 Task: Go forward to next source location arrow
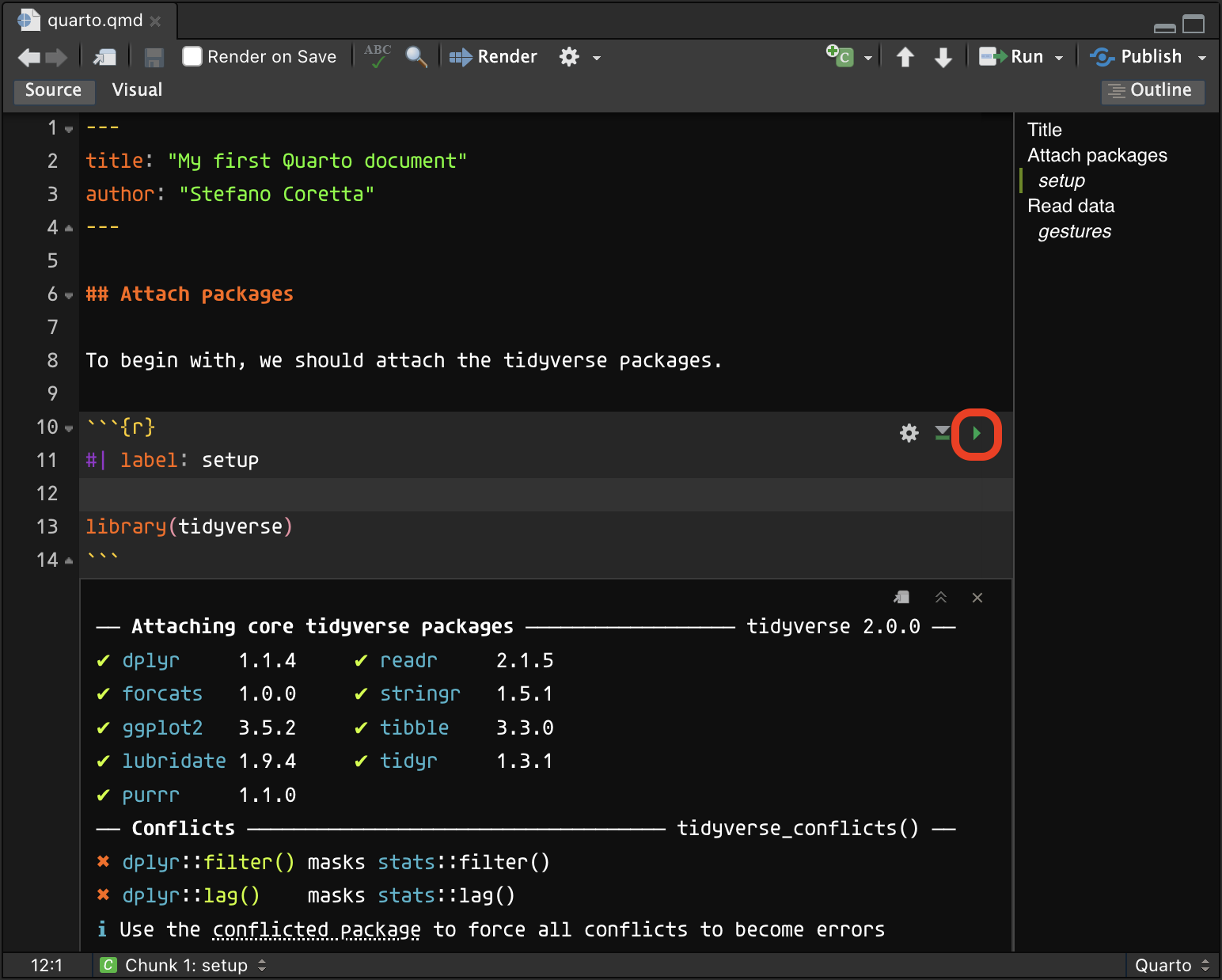[56, 57]
